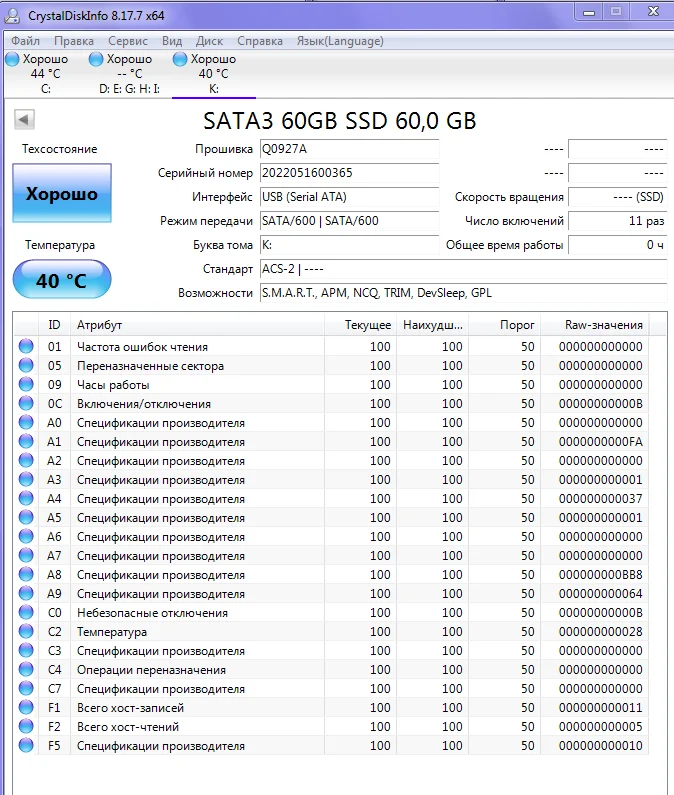Open the Сервис menu
Screen dimensions: 674x795
pyautogui.click(x=128, y=41)
